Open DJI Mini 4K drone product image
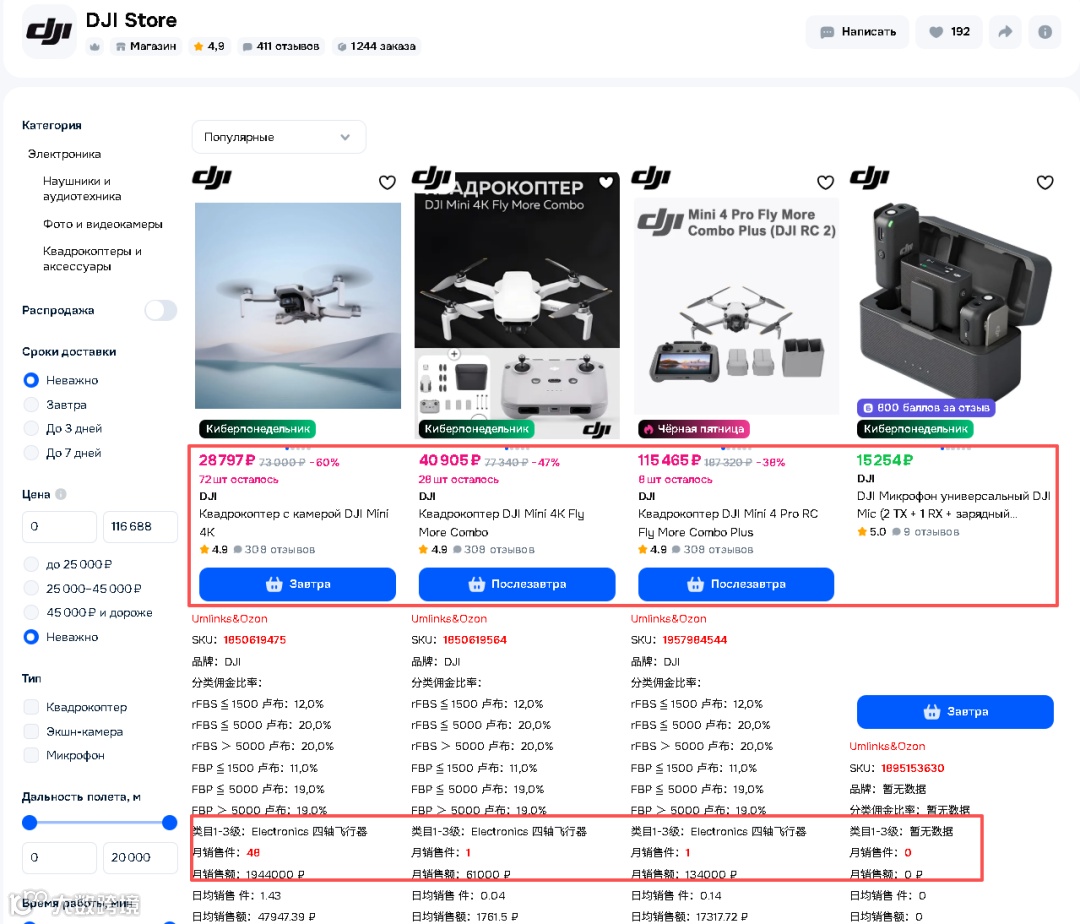The image size is (1080, 924). 298,306
